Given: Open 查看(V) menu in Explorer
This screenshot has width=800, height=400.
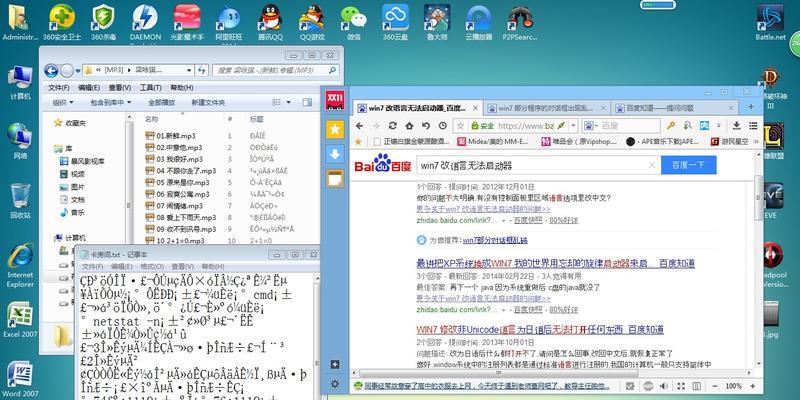Looking at the screenshot, I should coord(119,88).
